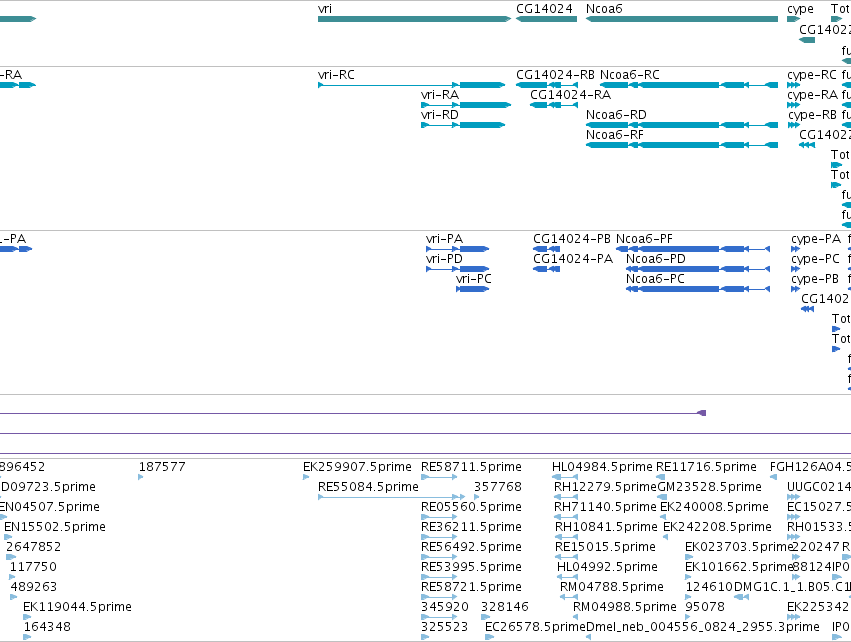The width and height of the screenshot is (851, 642).
Task: Select the Ncoa6-PD protein label
Action: tap(656, 259)
